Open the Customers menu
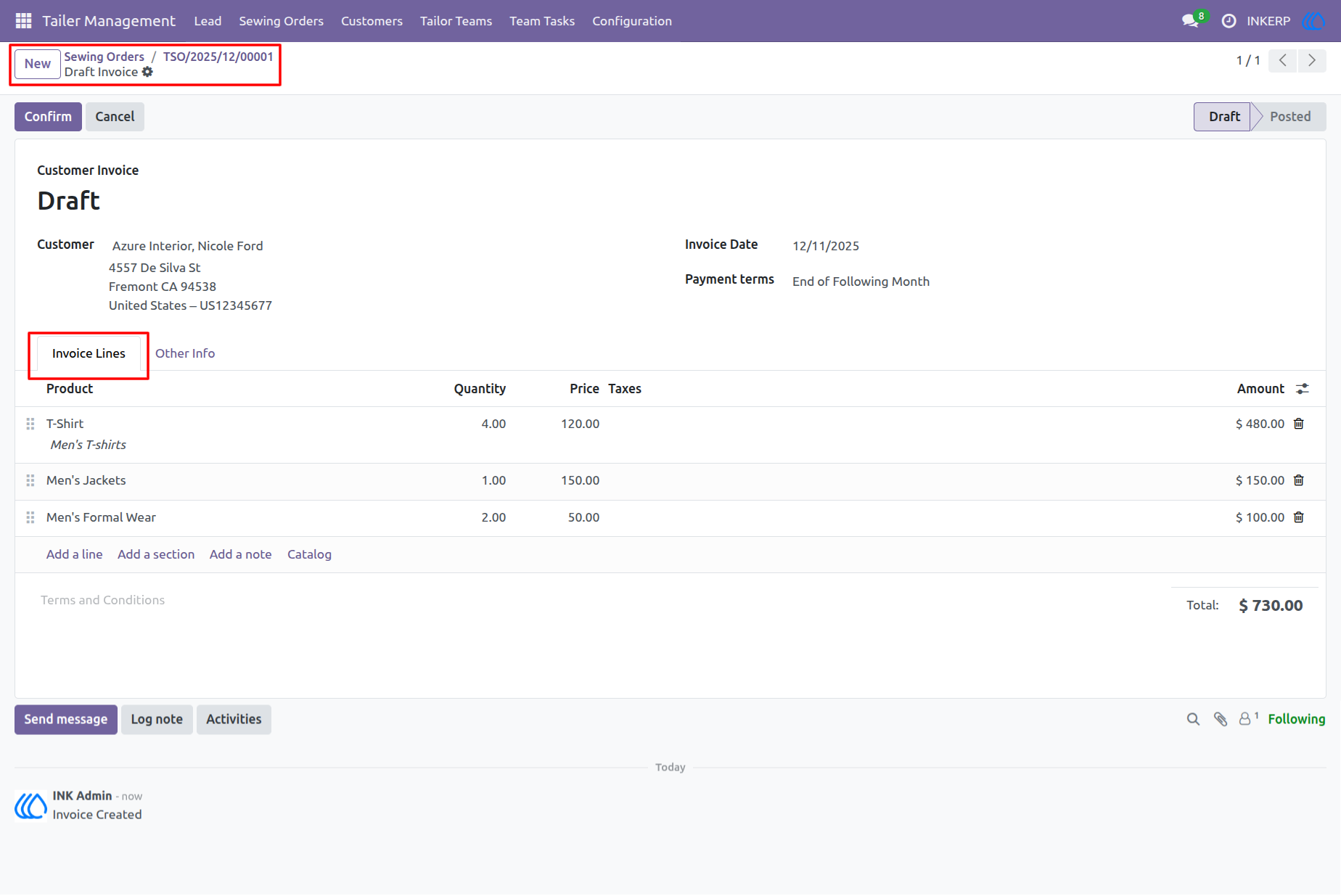Screen dimensions: 1341x896 coord(372,21)
